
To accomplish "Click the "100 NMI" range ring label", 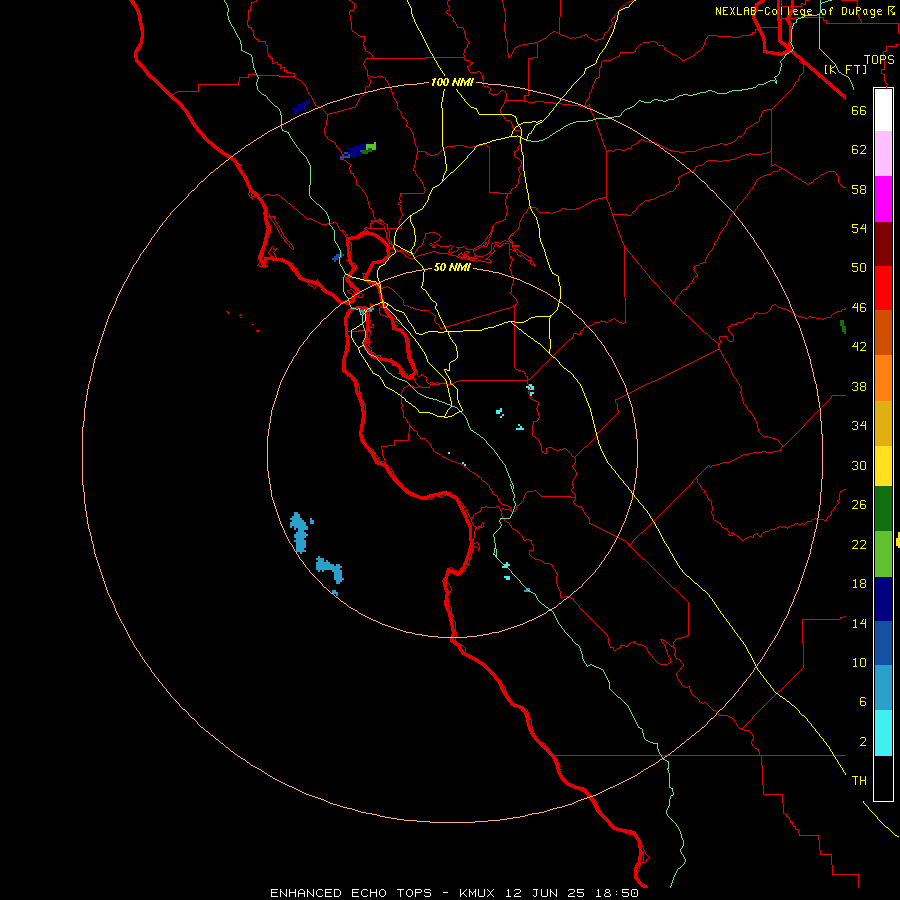I will 452,82.
